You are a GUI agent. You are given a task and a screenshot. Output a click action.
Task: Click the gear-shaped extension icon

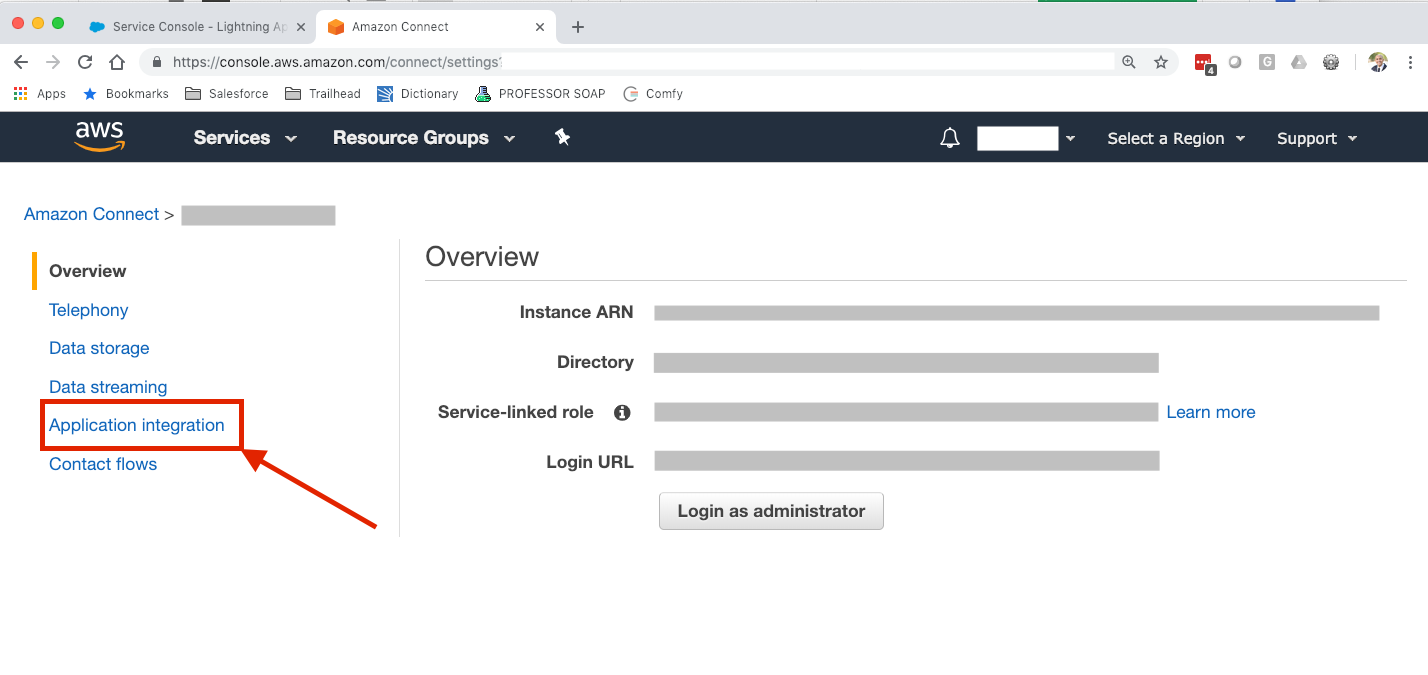click(1331, 62)
